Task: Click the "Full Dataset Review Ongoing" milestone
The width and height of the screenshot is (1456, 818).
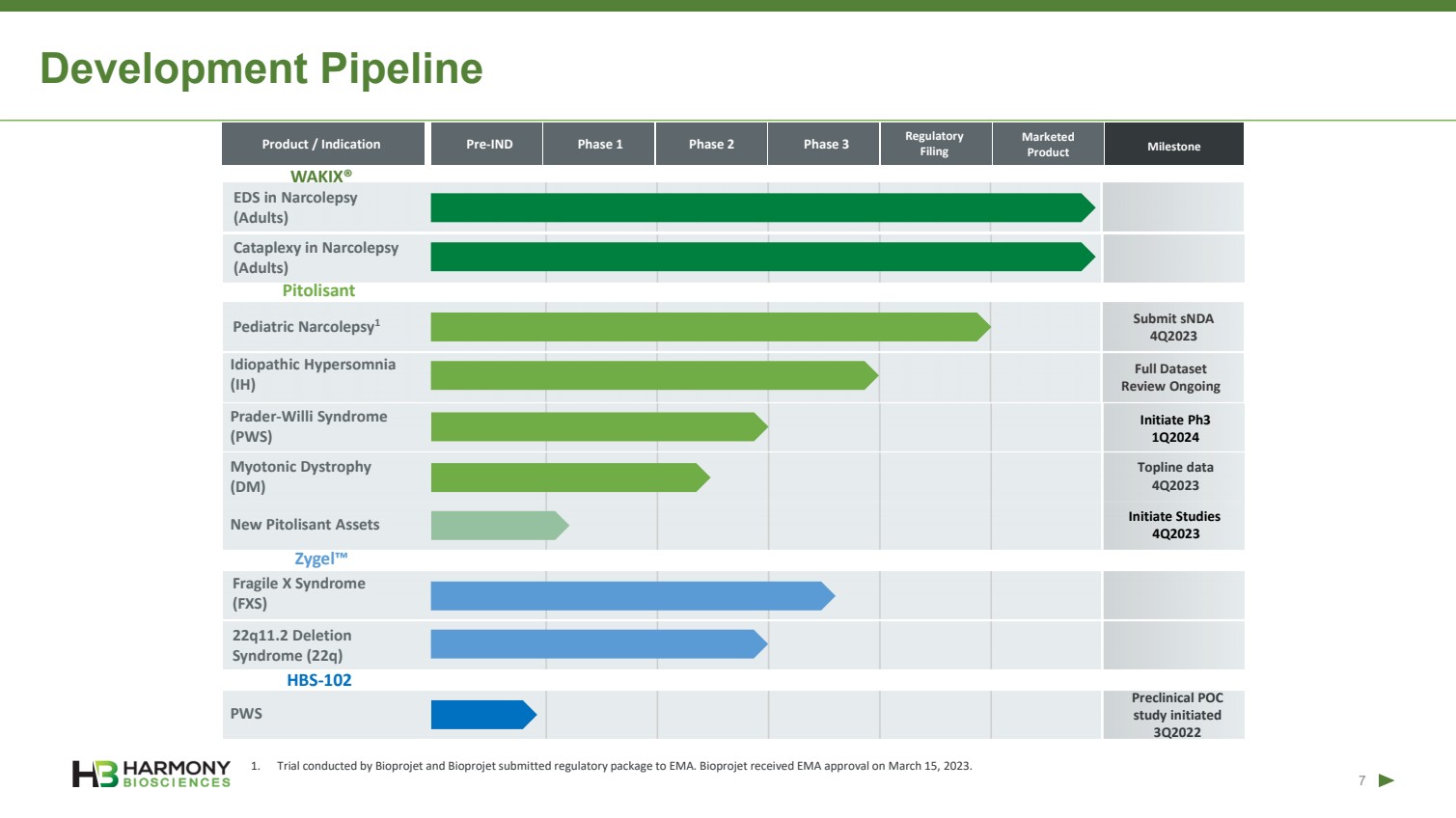Action: (1170, 377)
